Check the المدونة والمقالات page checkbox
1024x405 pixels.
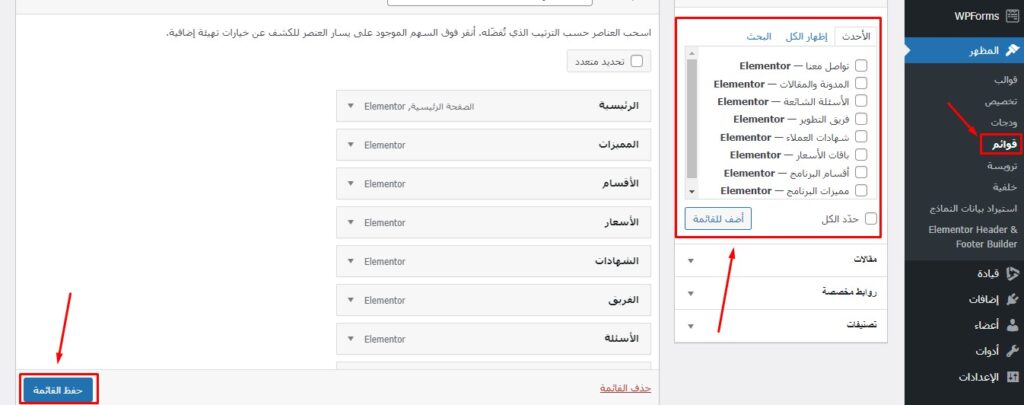click(861, 84)
